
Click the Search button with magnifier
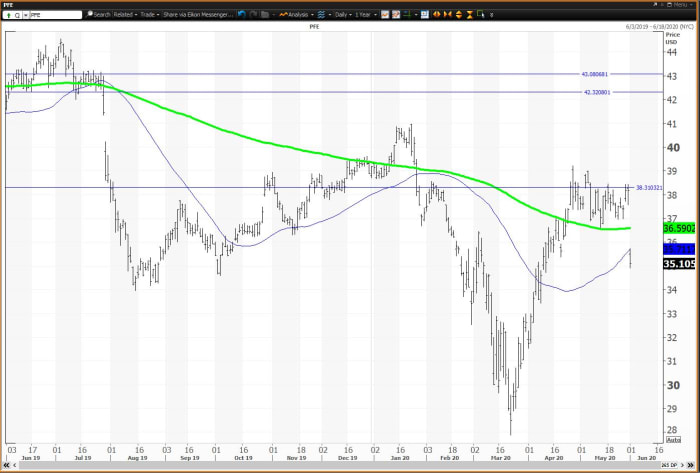(98, 15)
